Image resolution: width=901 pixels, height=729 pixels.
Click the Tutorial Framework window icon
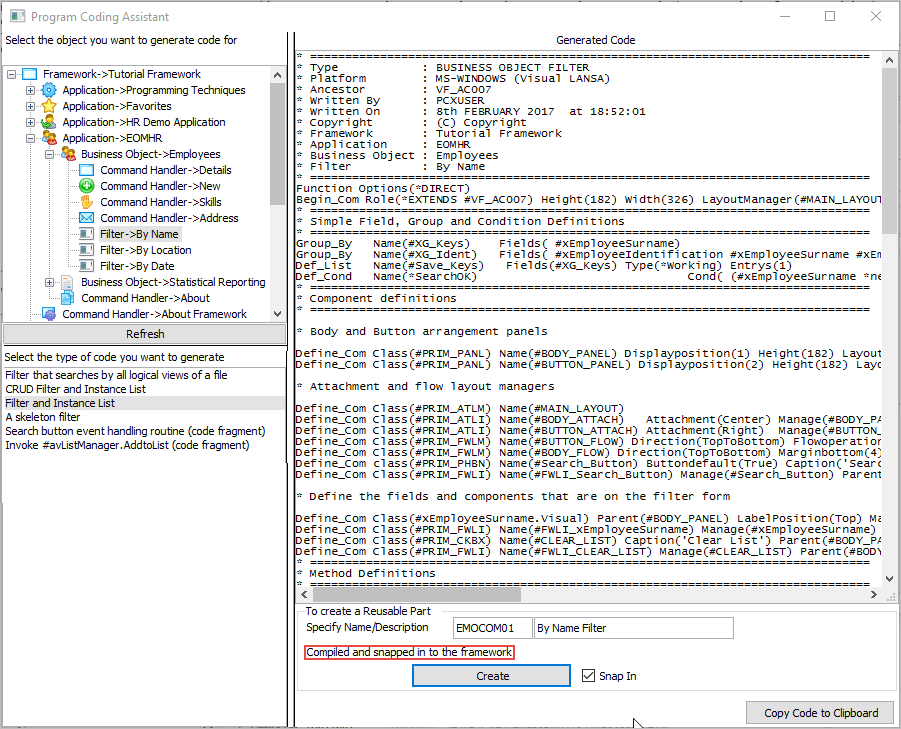(x=30, y=74)
